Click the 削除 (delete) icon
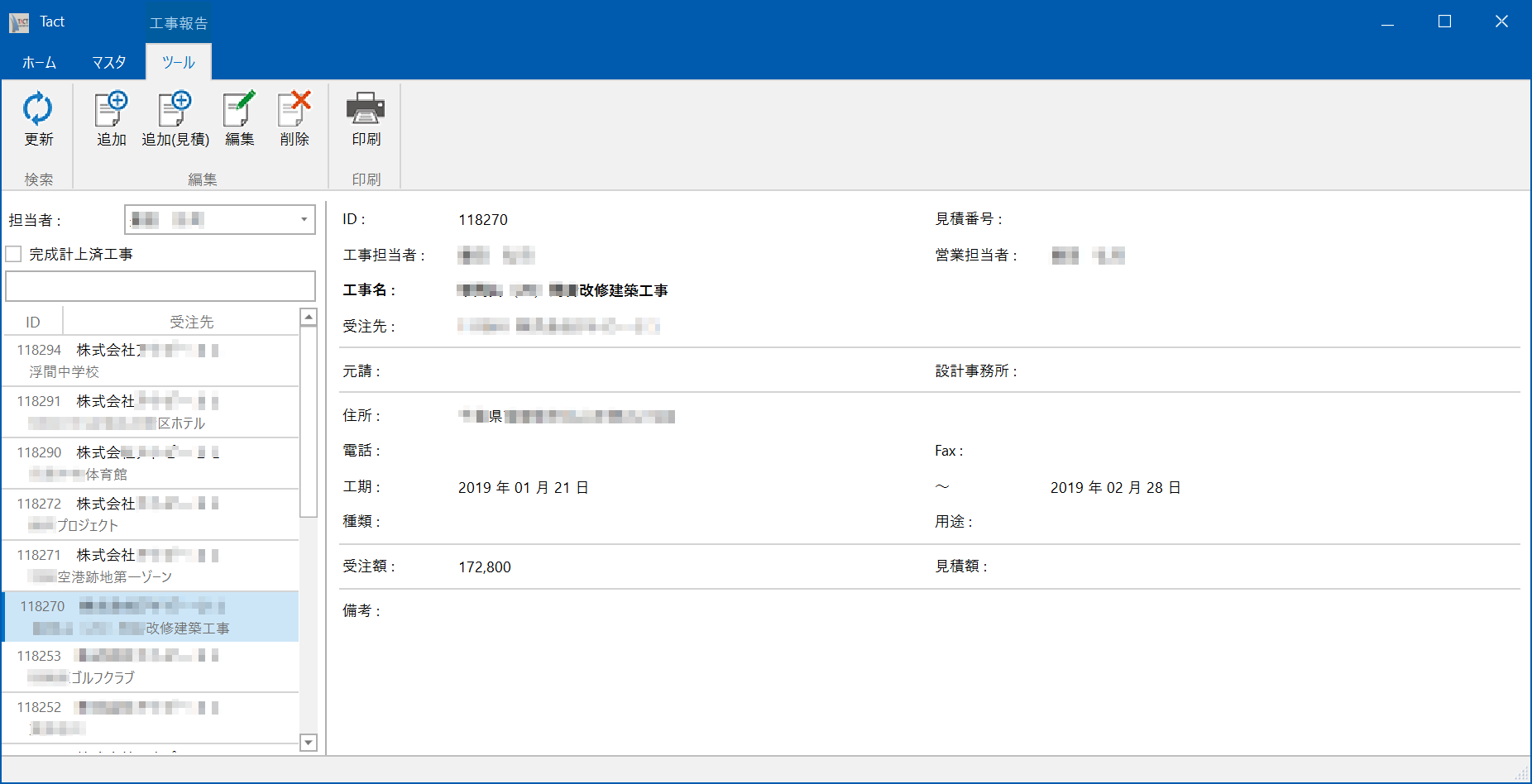The image size is (1532, 784). tap(294, 118)
